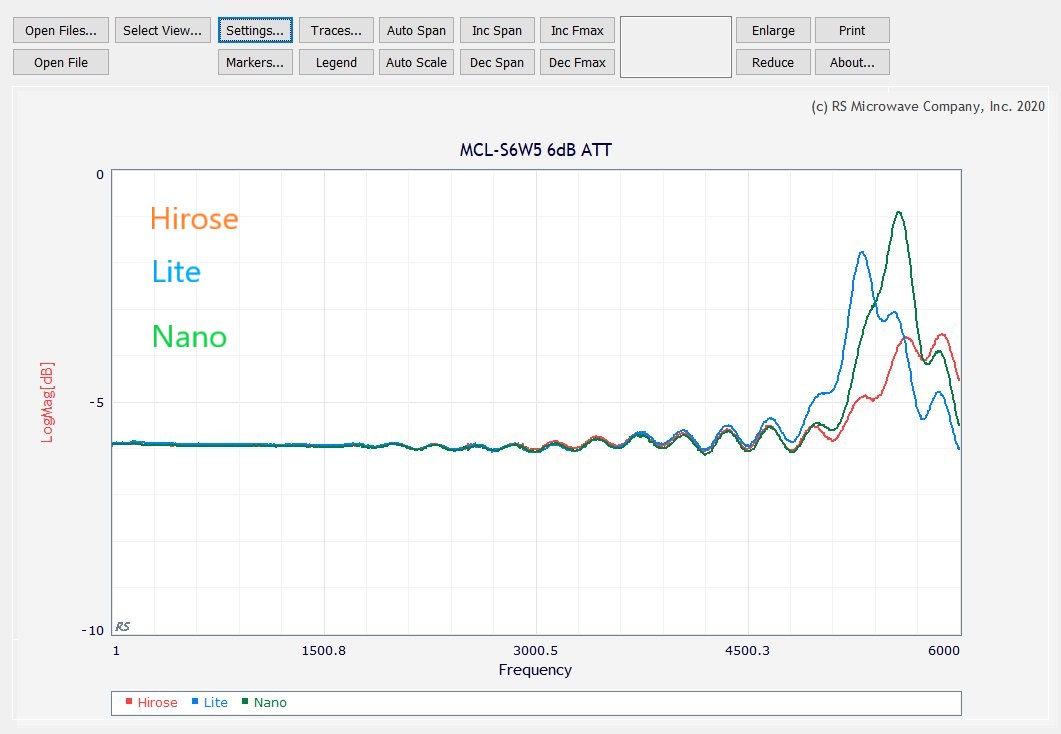Open the Traces... dialog

point(336,30)
